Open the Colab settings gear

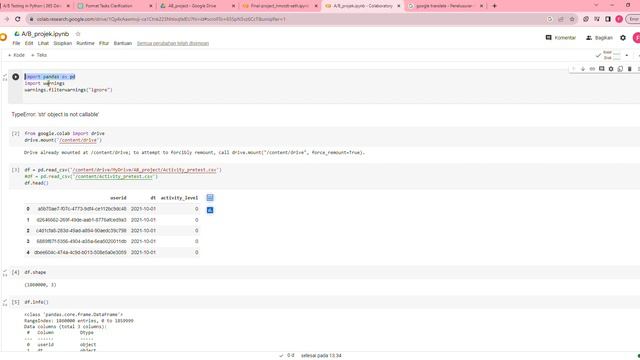pos(623,38)
